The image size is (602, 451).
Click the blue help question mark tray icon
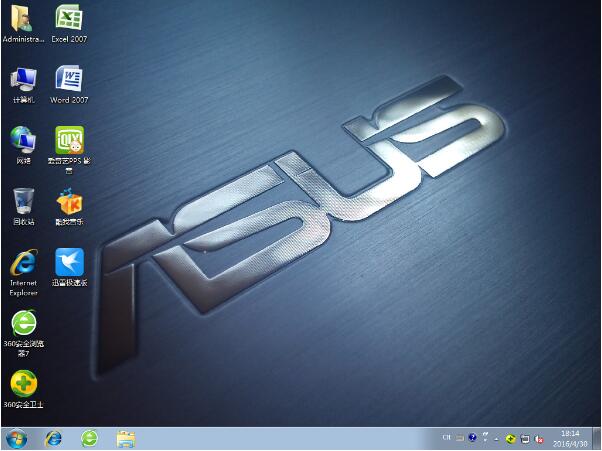473,438
